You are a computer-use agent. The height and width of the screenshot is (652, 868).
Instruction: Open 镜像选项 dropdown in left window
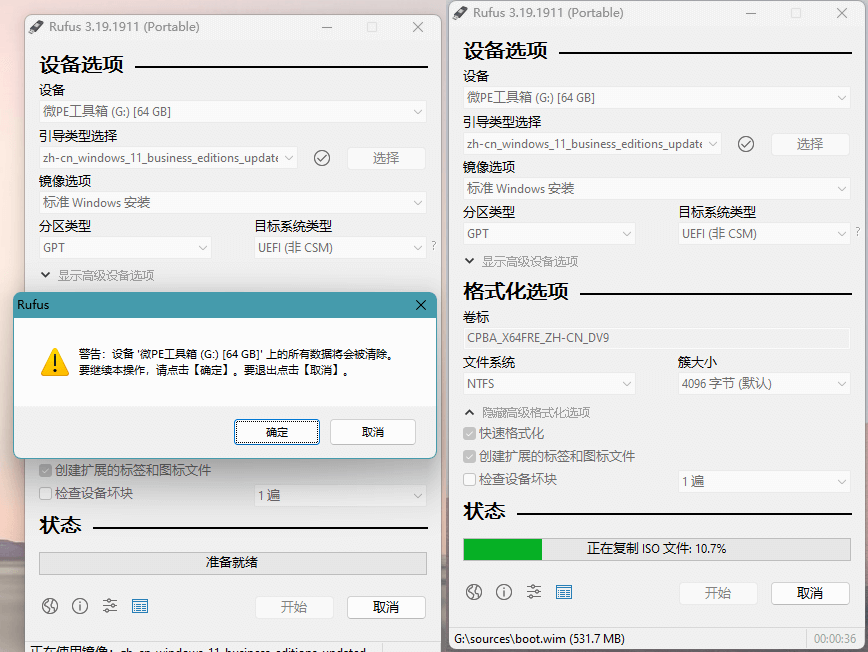click(x=232, y=203)
